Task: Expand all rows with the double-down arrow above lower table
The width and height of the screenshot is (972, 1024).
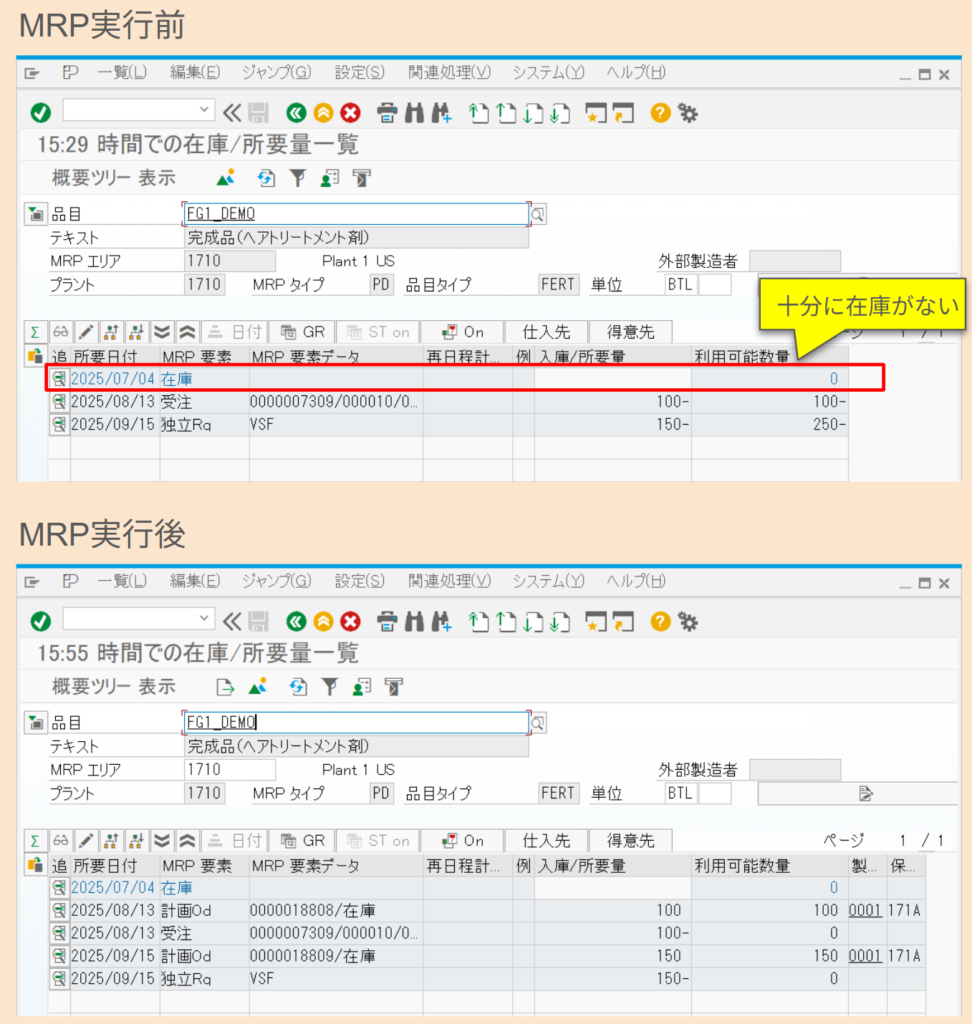Action: (162, 840)
